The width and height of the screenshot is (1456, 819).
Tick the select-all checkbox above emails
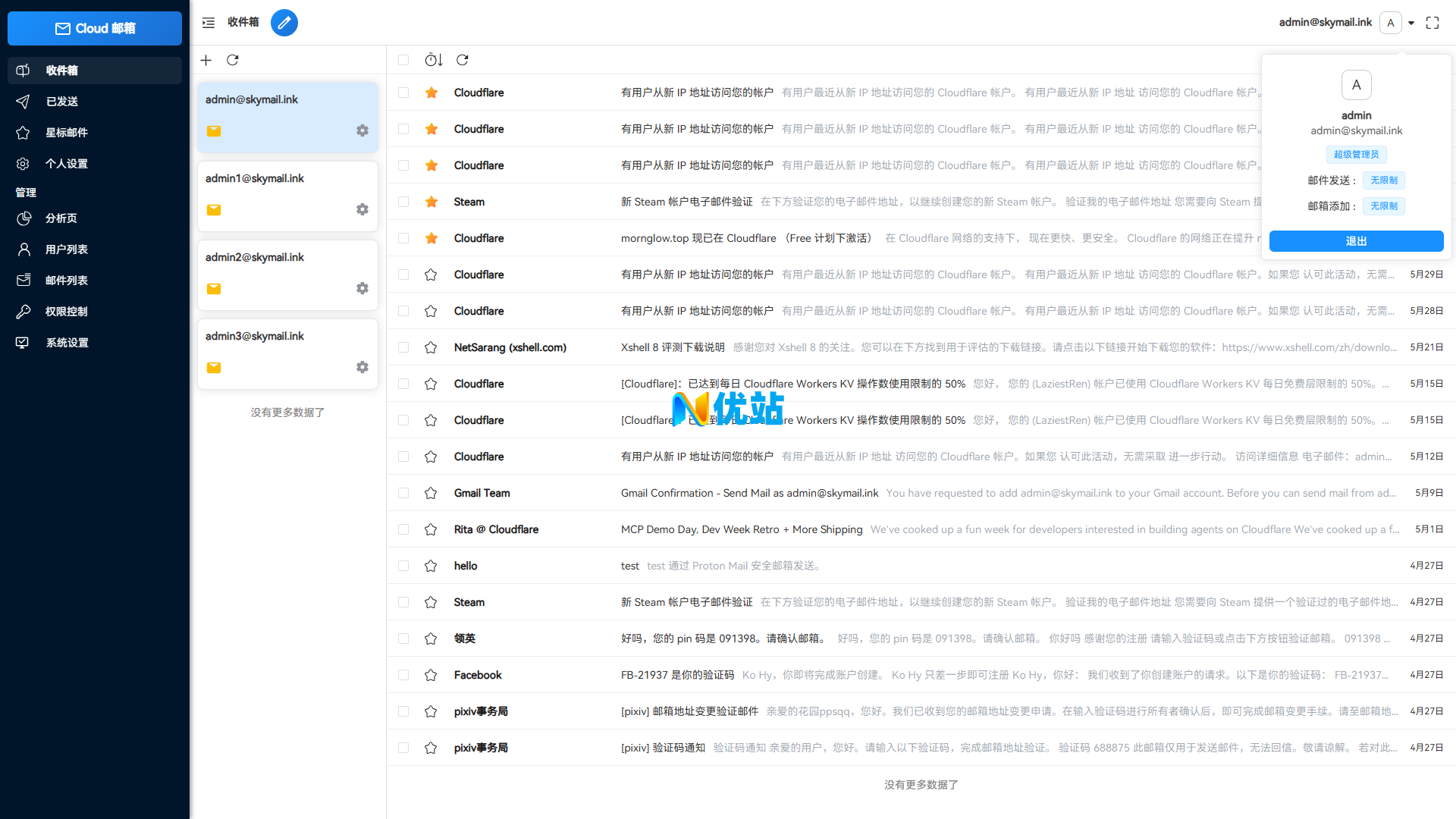pyautogui.click(x=403, y=60)
